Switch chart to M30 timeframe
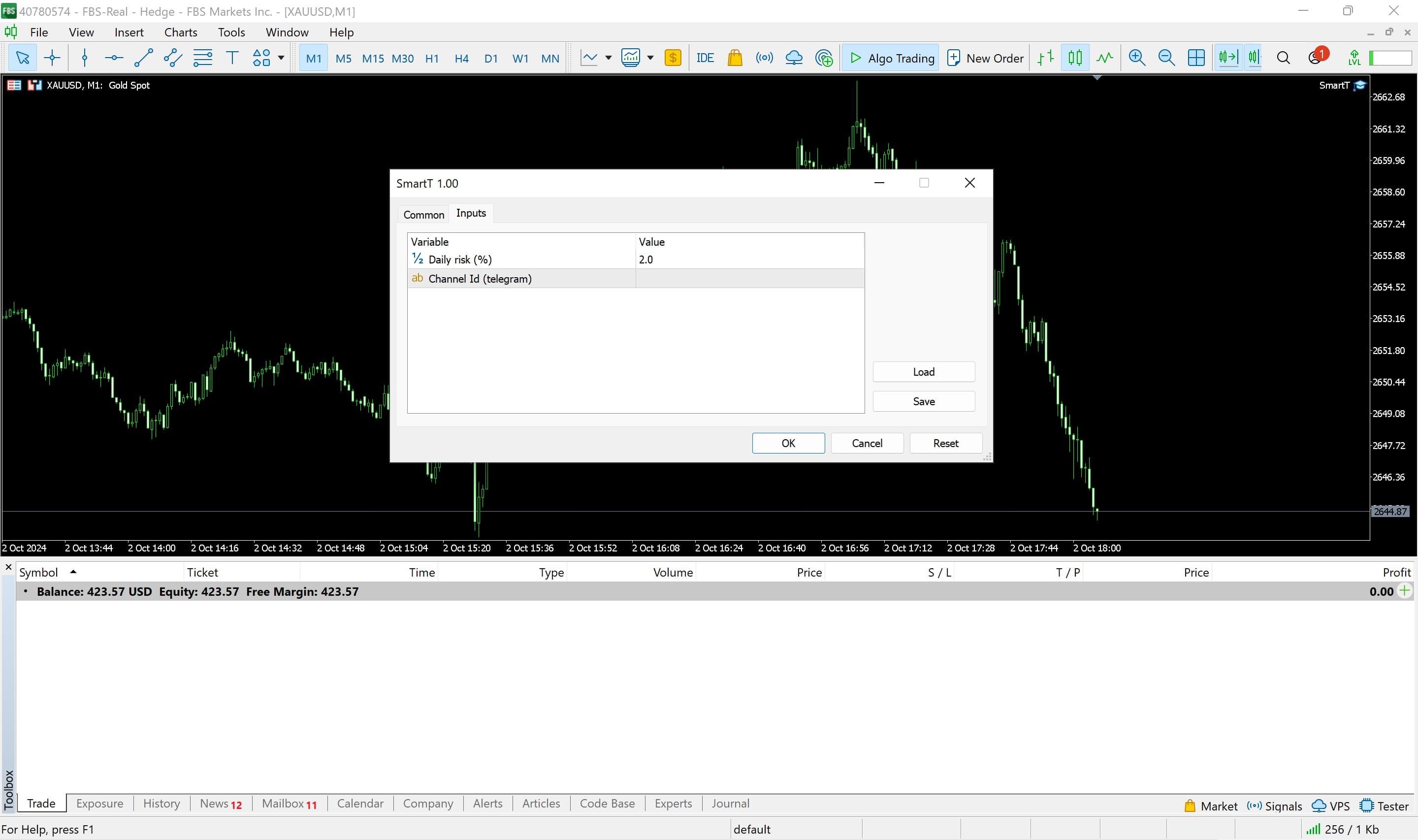1418x840 pixels. pos(403,58)
